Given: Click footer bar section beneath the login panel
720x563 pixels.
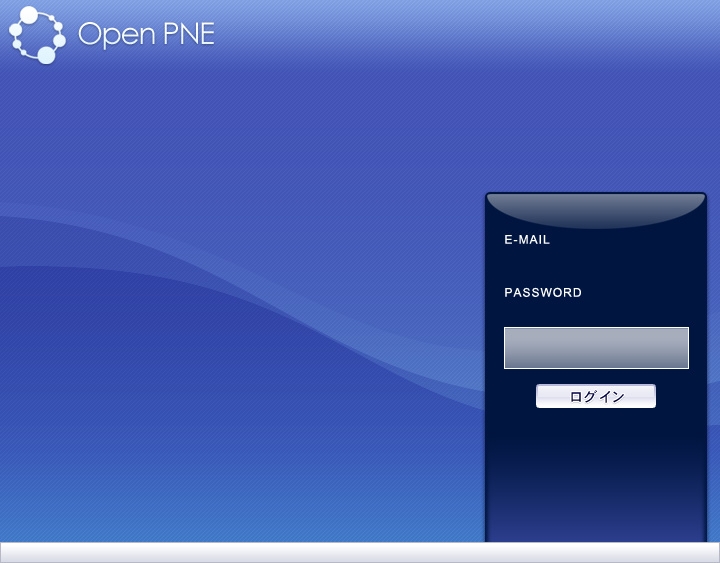Looking at the screenshot, I should pyautogui.click(x=596, y=552).
